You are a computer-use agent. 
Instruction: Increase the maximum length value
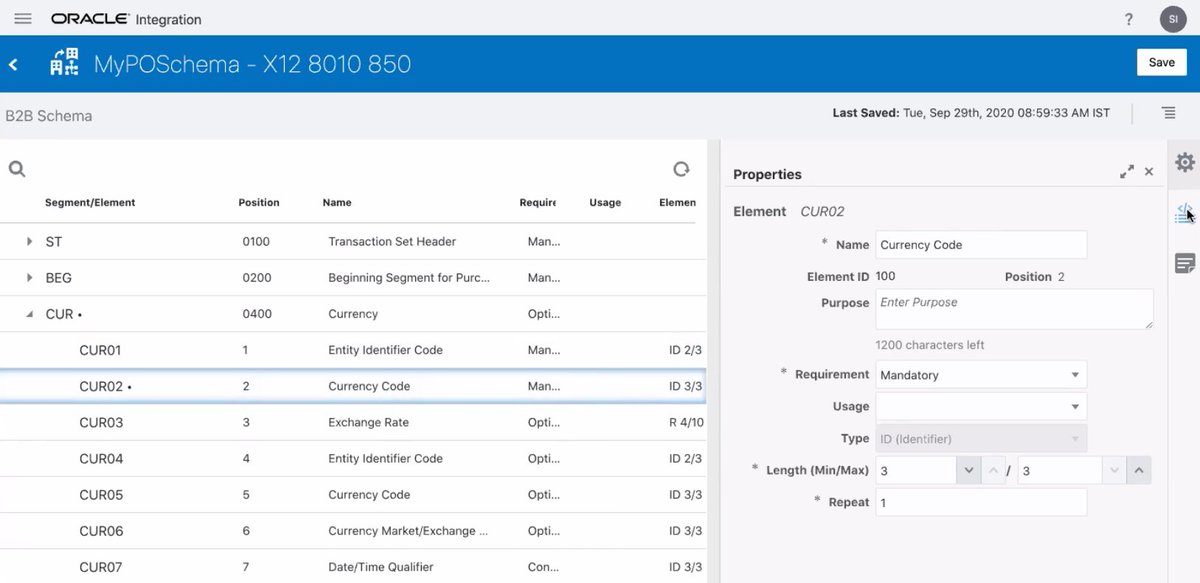point(1138,470)
